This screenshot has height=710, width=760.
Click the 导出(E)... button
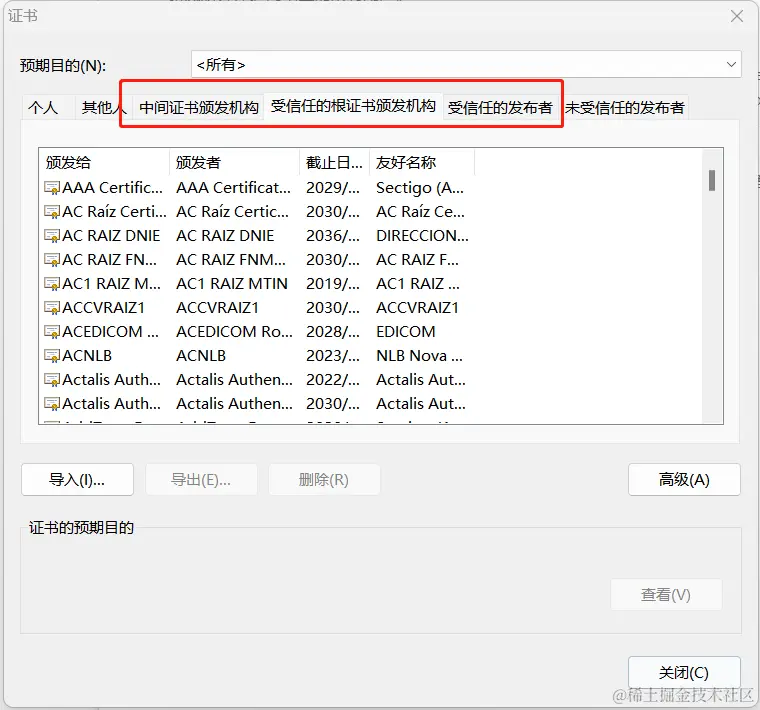[x=201, y=480]
